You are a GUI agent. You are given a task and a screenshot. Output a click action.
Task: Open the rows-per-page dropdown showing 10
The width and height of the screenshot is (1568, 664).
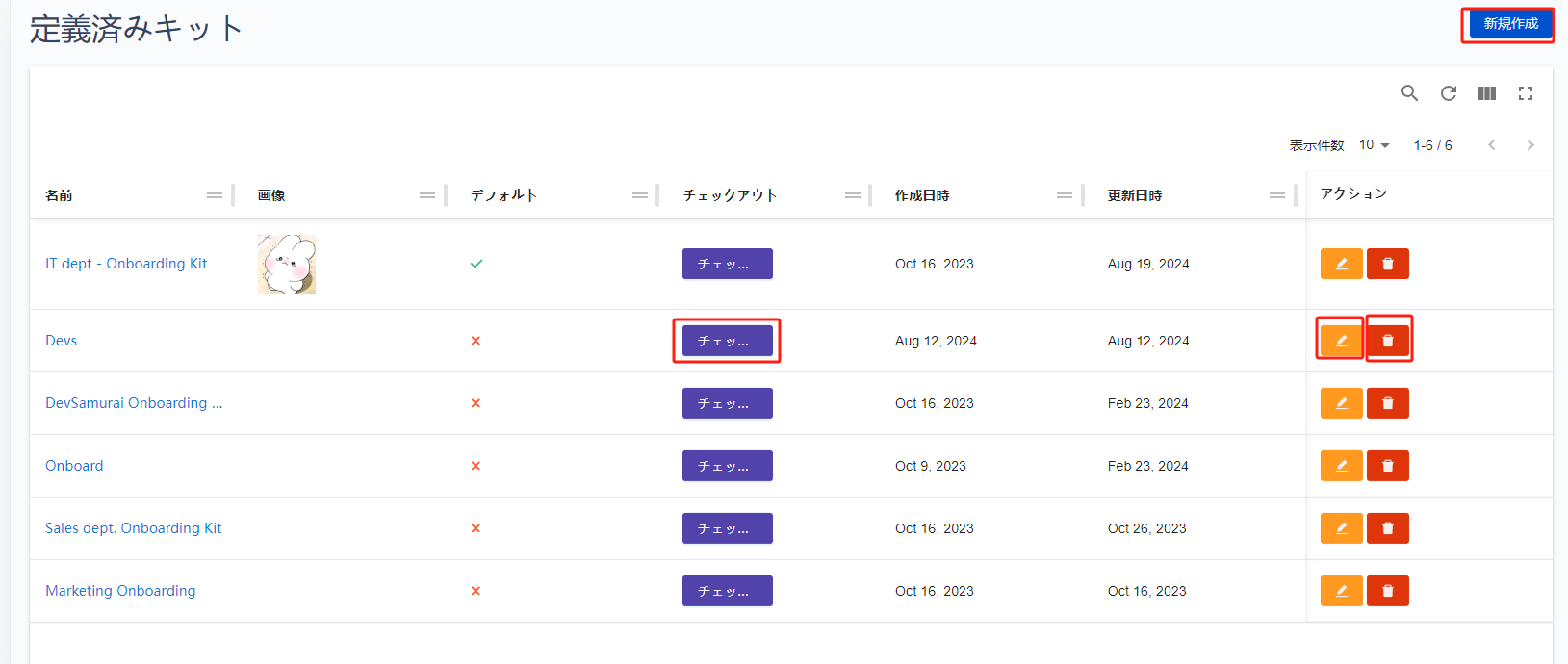click(1374, 145)
